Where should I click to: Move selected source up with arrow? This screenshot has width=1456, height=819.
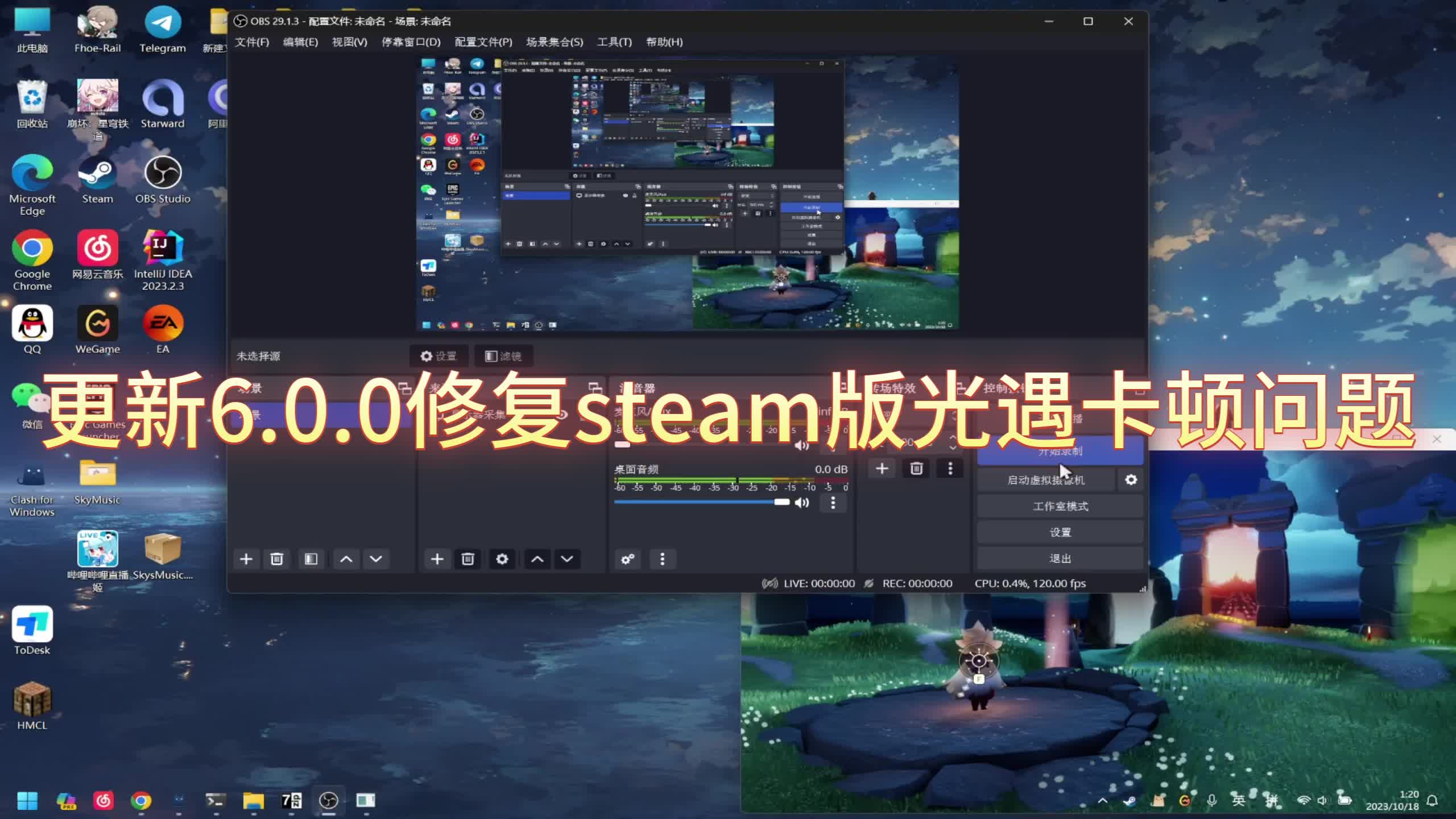tap(537, 559)
